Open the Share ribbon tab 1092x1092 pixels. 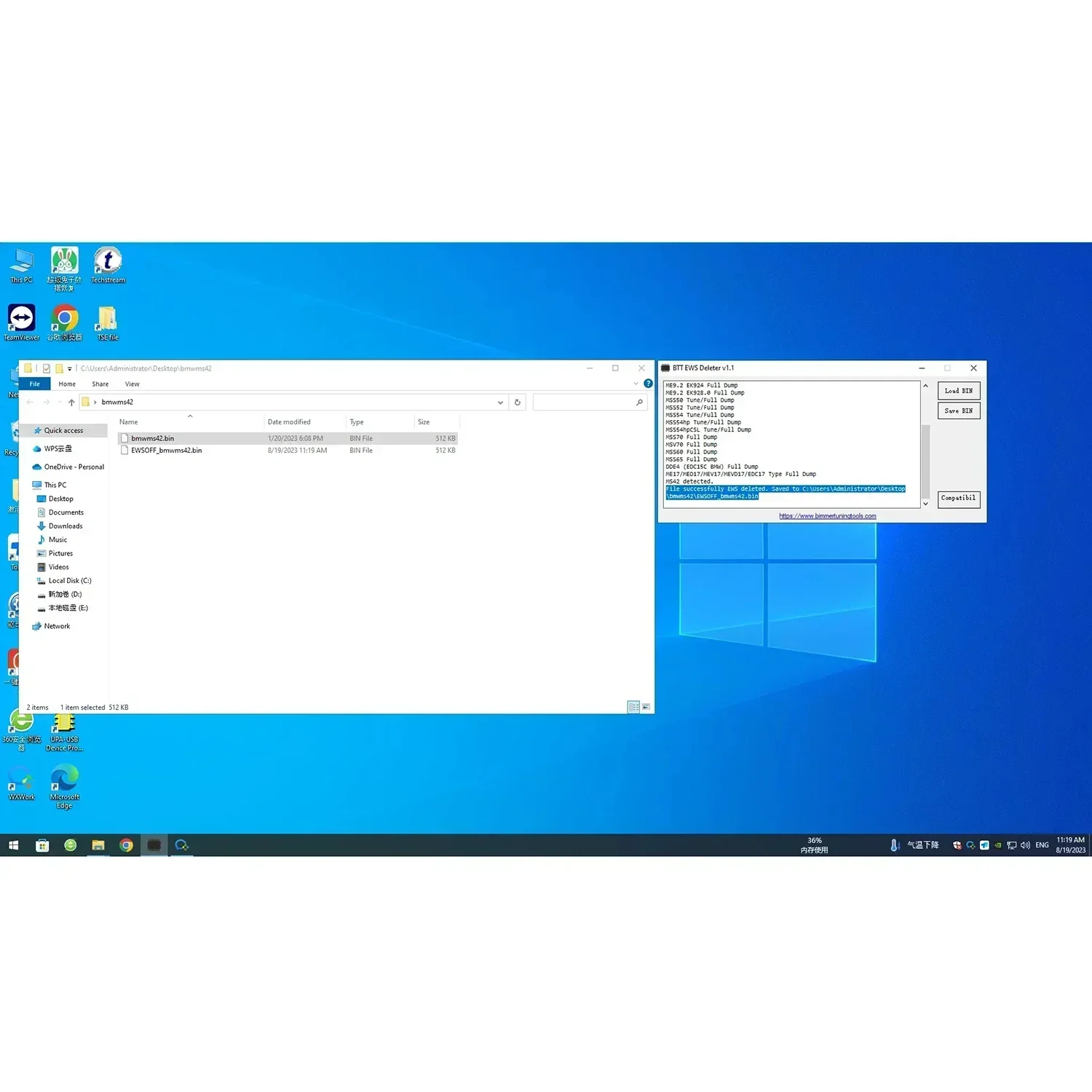100,384
